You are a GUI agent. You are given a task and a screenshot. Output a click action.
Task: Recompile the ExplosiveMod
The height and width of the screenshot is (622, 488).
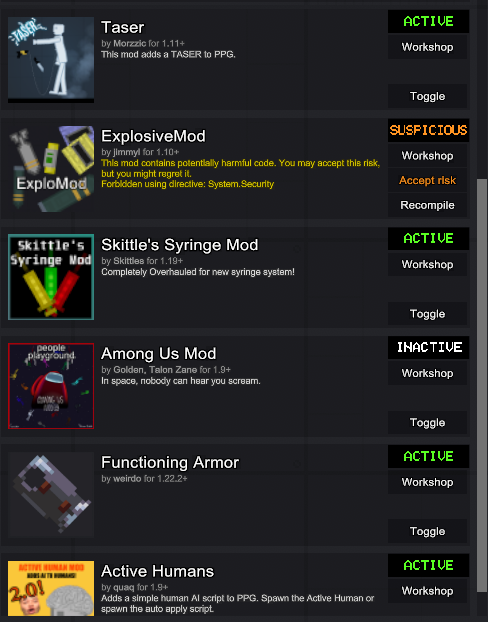coord(427,205)
